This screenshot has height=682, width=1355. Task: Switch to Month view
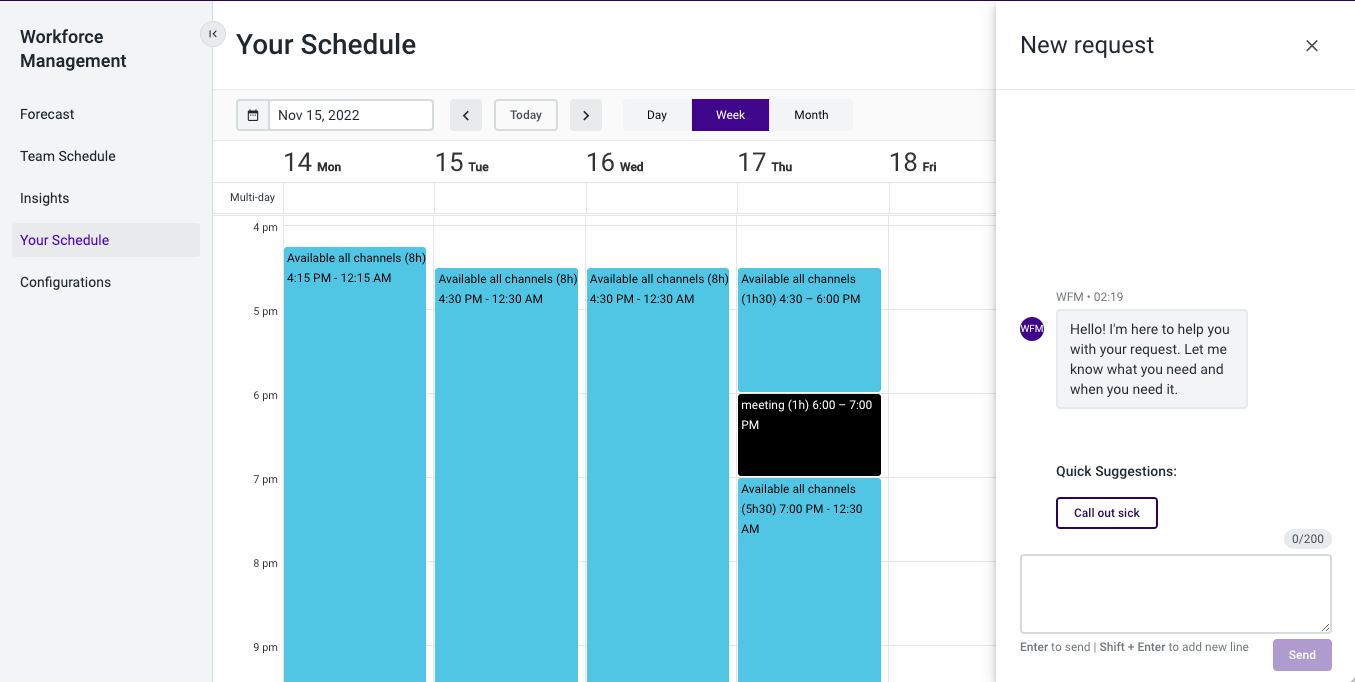tap(811, 115)
